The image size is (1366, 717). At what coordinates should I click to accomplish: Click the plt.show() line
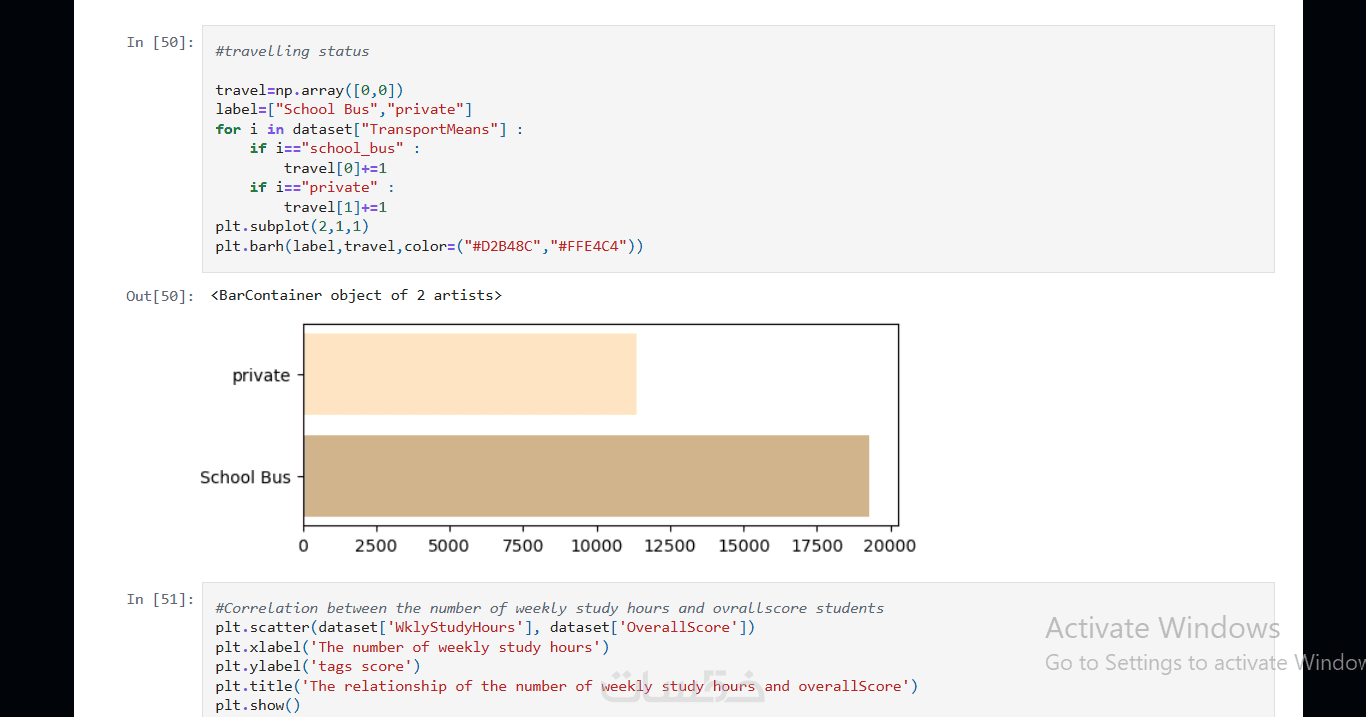point(257,705)
